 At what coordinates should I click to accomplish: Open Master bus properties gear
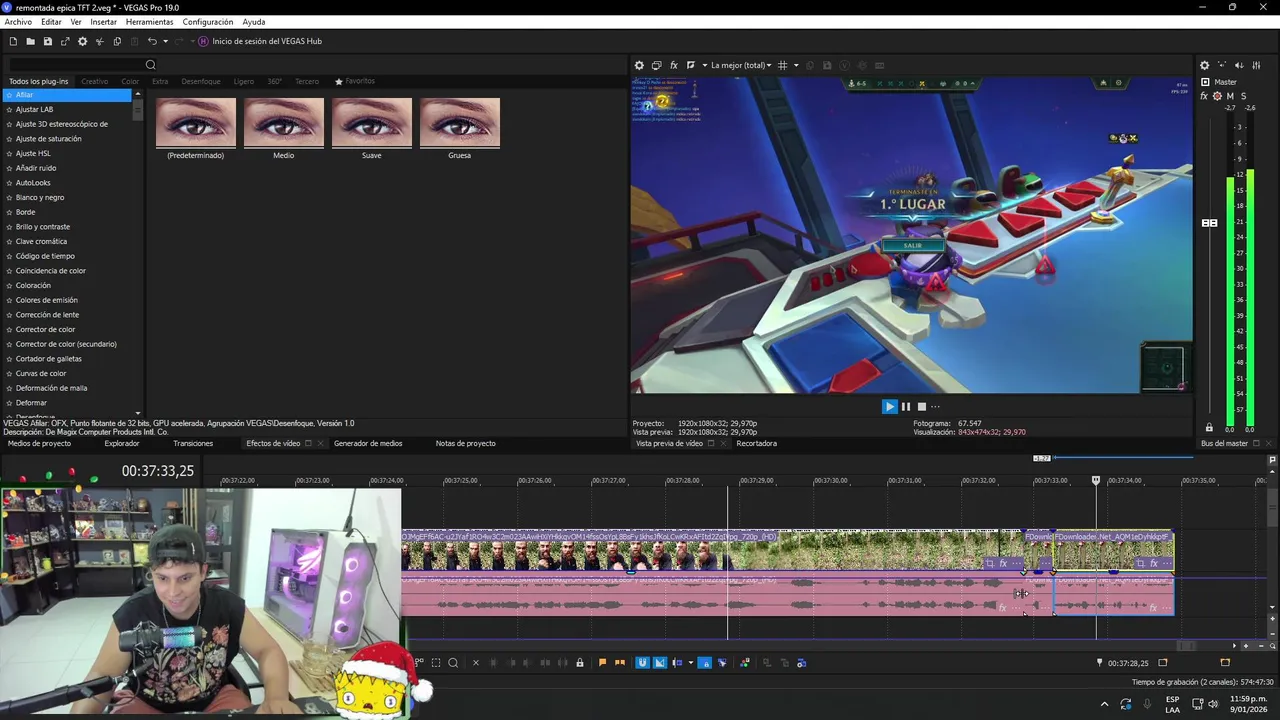1204,65
